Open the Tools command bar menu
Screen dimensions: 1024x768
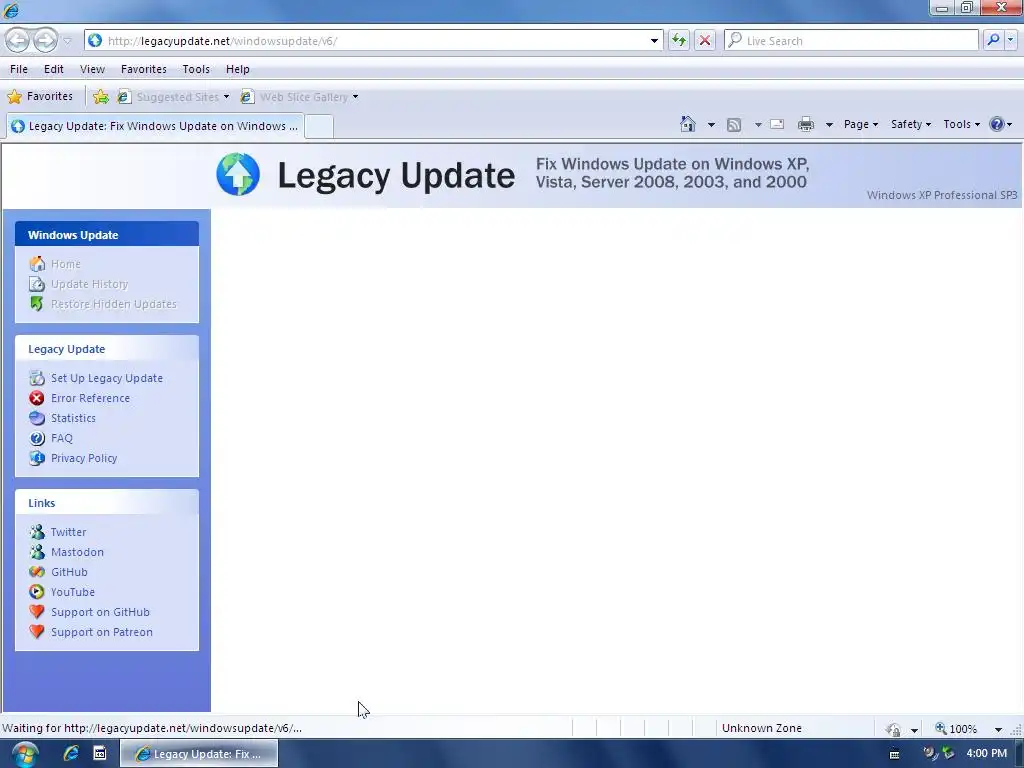961,124
